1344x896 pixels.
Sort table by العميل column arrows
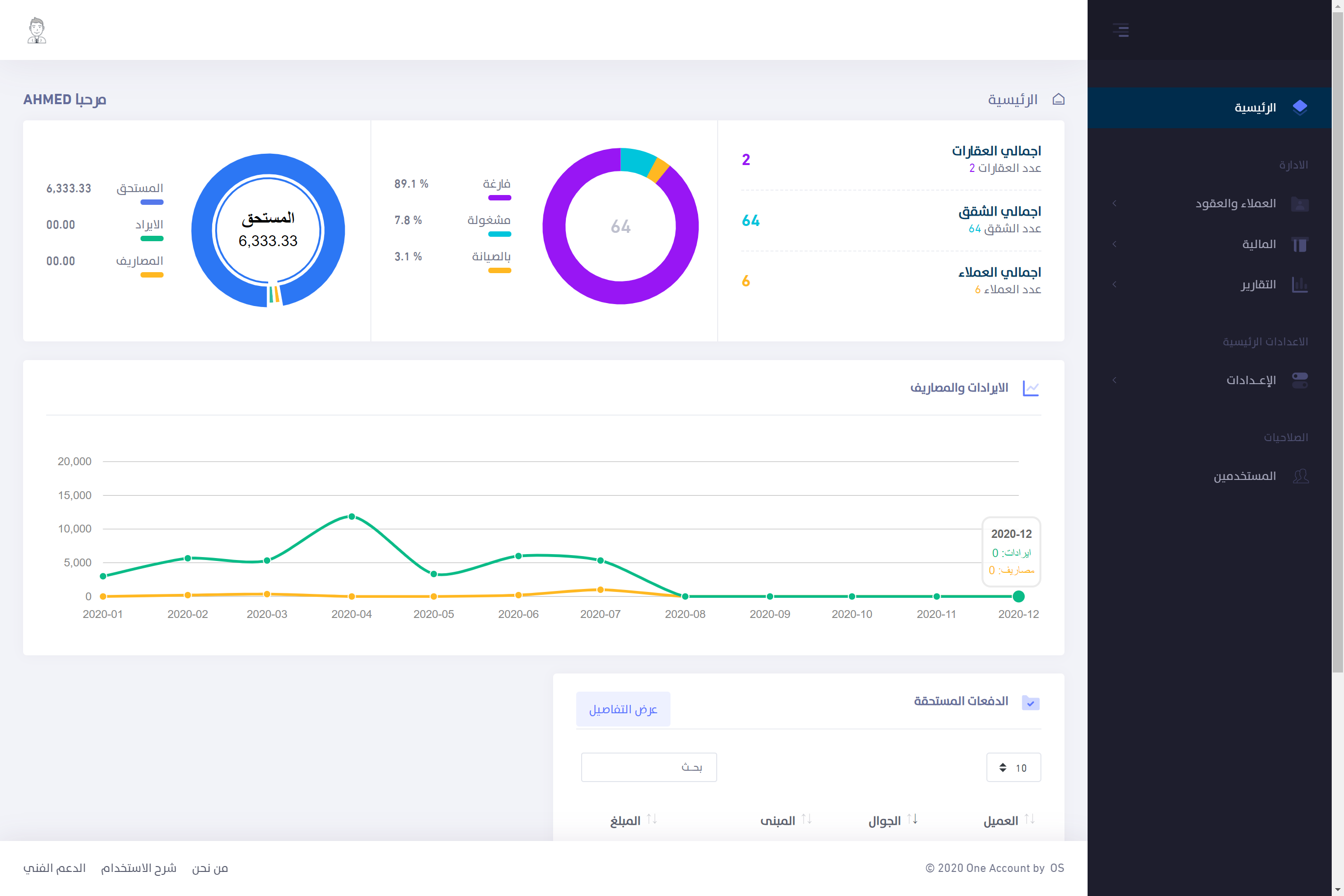pos(1029,819)
